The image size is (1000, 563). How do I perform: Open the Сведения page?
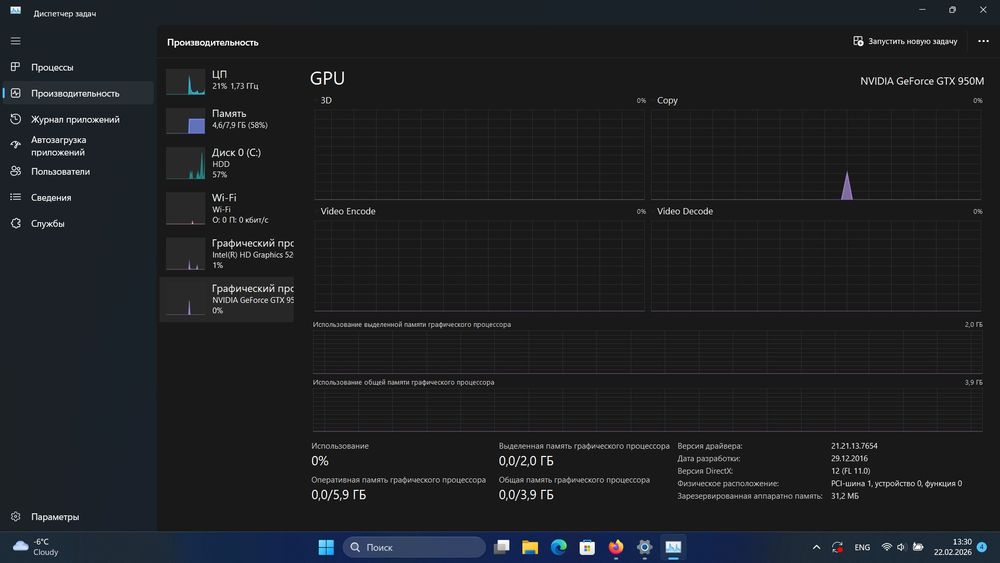pyautogui.click(x=78, y=198)
